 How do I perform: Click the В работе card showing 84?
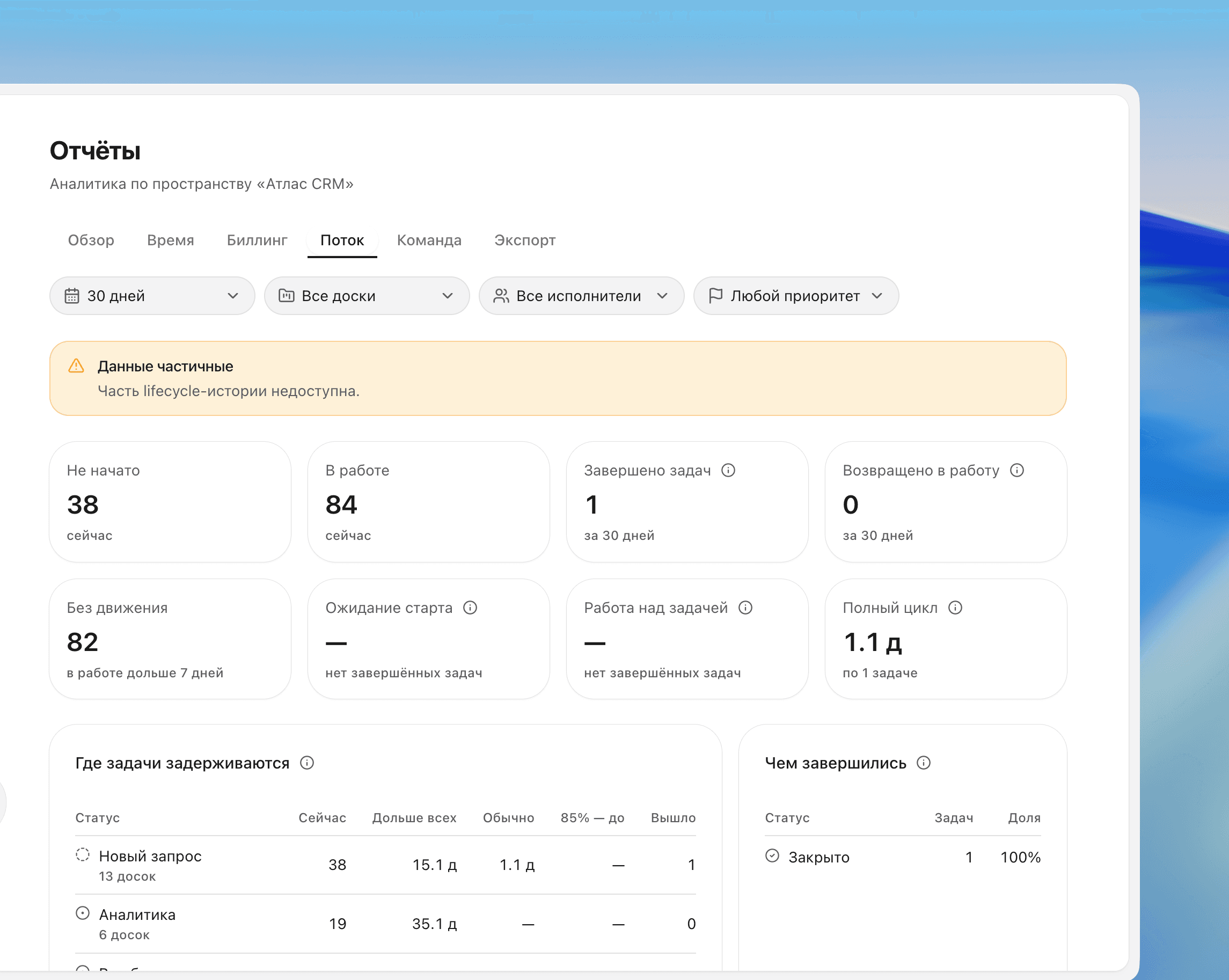429,502
